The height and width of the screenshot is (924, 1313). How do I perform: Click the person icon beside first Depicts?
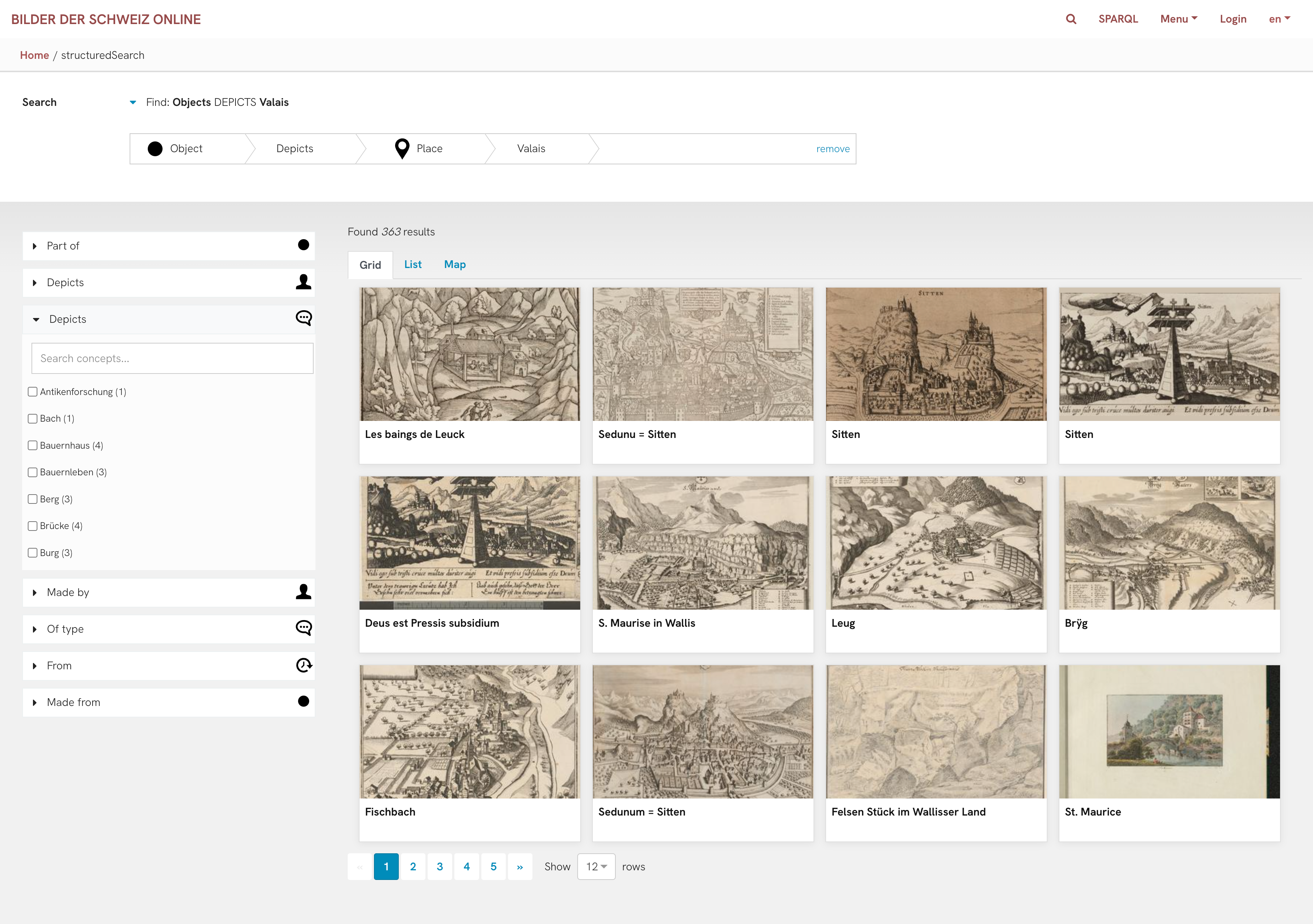point(304,282)
